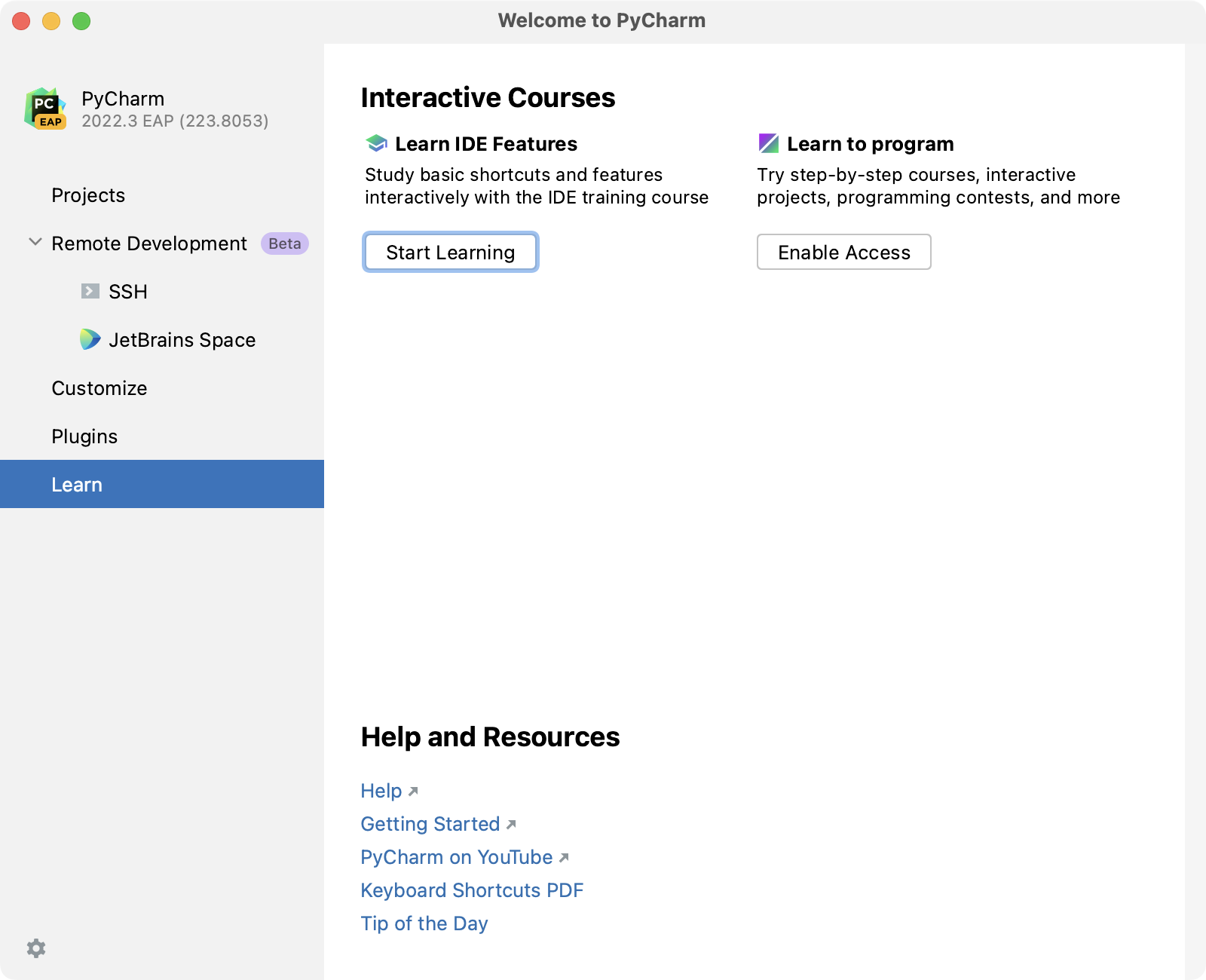Click the graduation cap icon beside Learn IDE Features
Image resolution: width=1206 pixels, height=980 pixels.
375,142
